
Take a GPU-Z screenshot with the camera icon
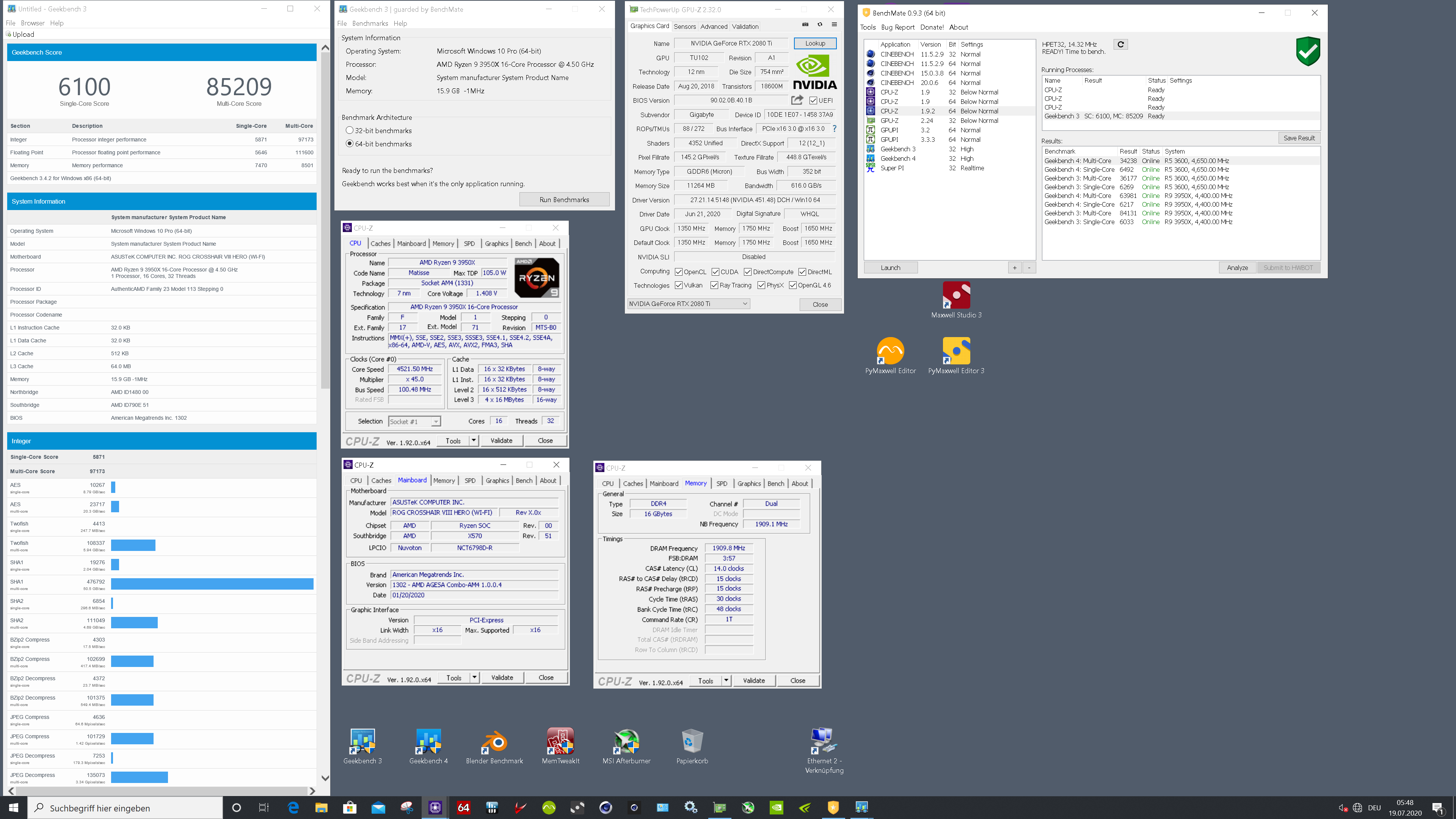805,24
